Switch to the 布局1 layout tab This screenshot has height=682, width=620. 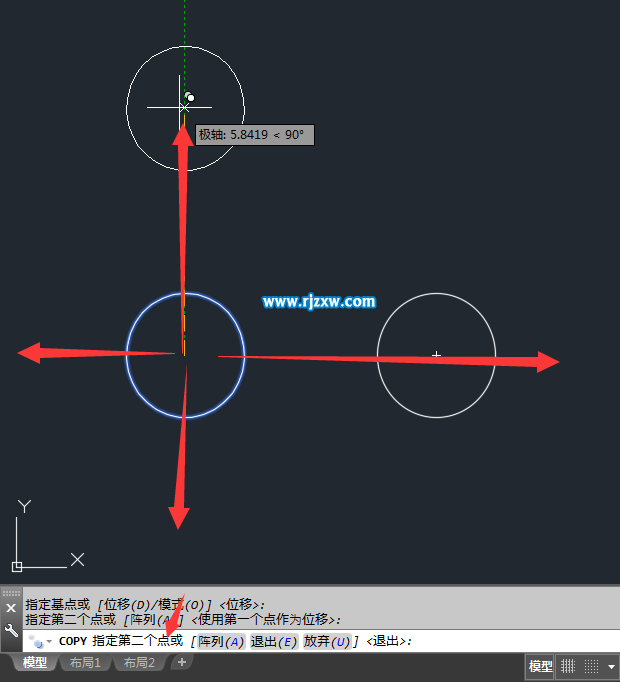pyautogui.click(x=85, y=662)
